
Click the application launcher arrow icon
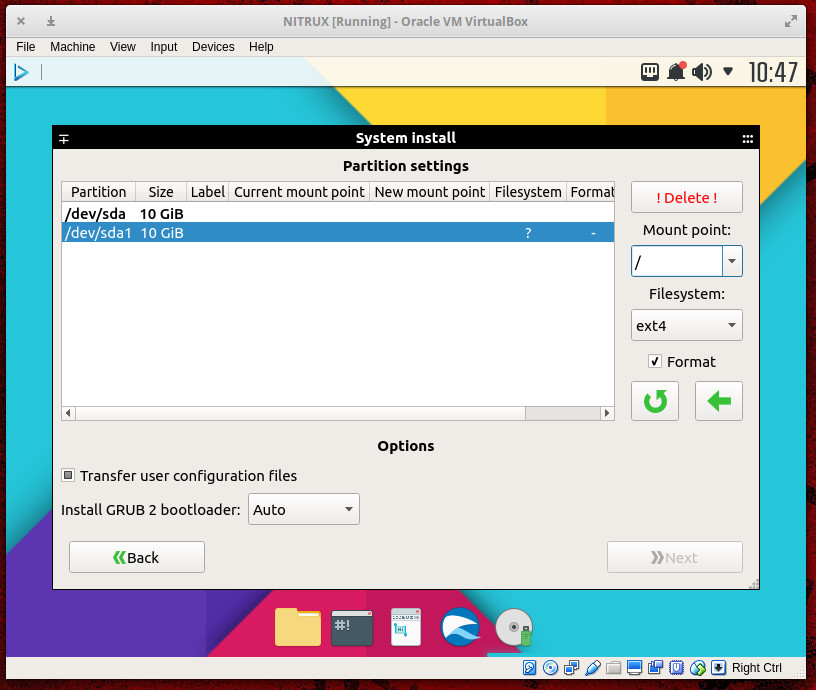[x=20, y=72]
